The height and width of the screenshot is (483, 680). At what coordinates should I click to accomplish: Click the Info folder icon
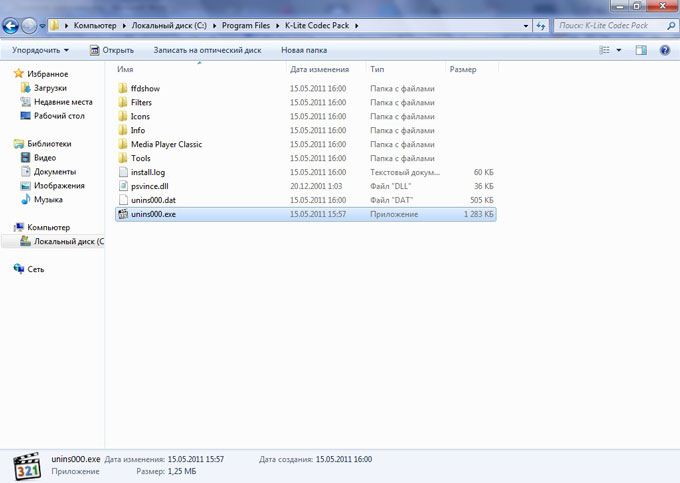pos(123,130)
